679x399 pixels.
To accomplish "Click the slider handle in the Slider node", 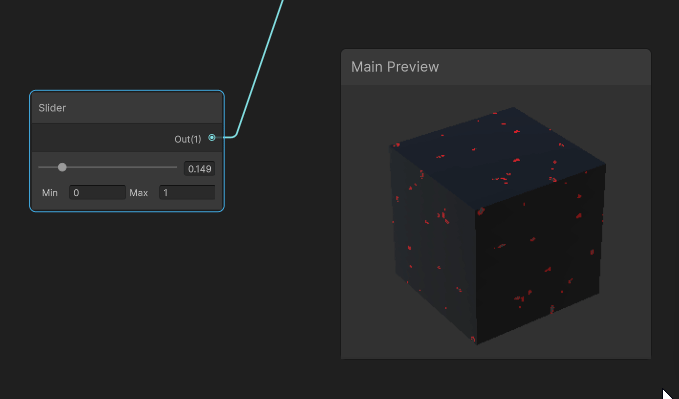I will [62, 167].
